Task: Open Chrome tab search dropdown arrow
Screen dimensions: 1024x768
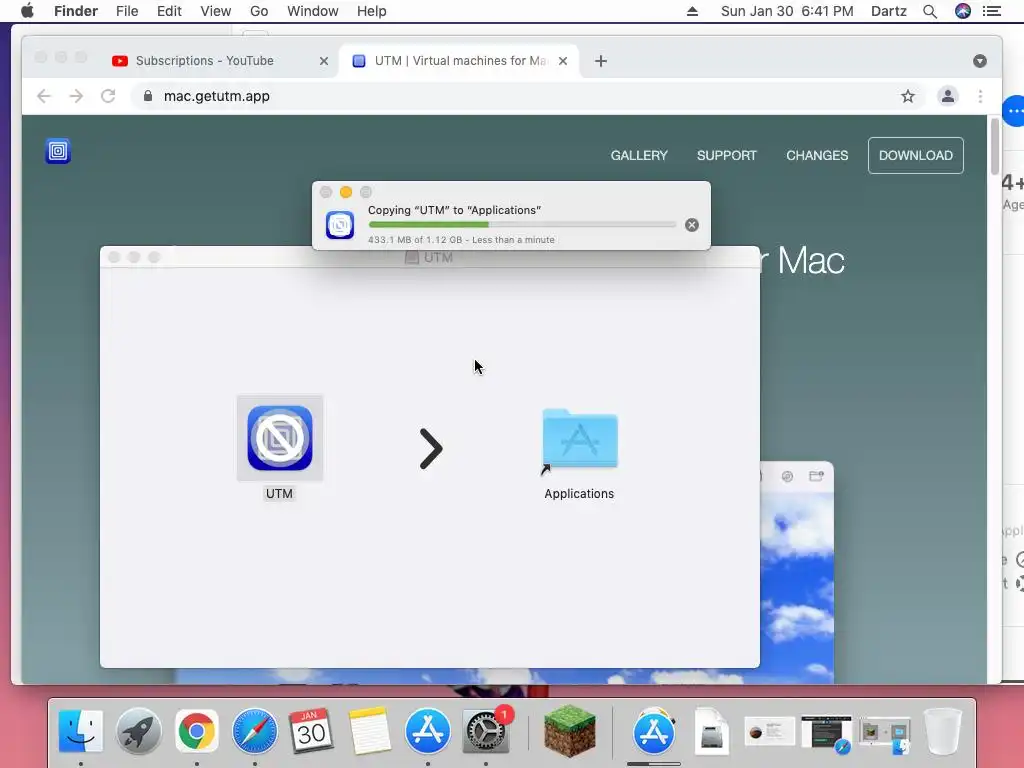Action: coord(980,61)
